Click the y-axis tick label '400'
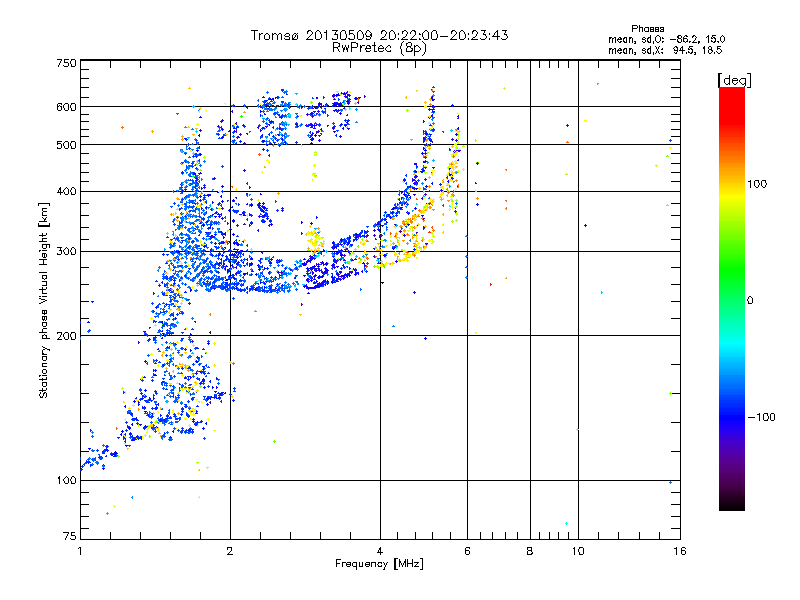This screenshot has height=600, width=800. point(66,192)
